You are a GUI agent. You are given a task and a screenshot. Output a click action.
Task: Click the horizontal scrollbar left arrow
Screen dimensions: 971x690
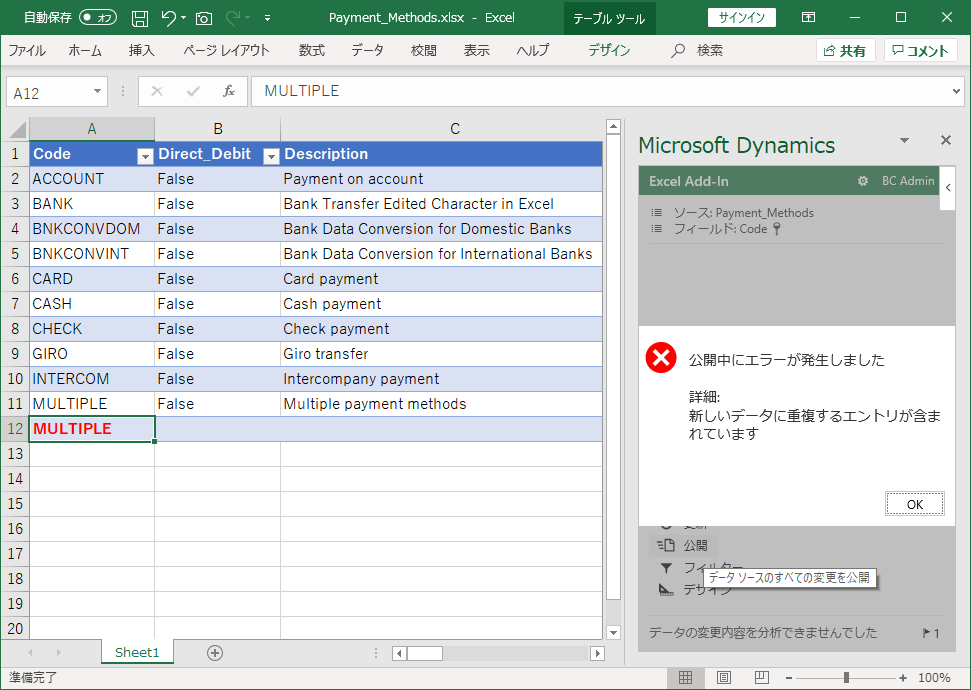[399, 653]
